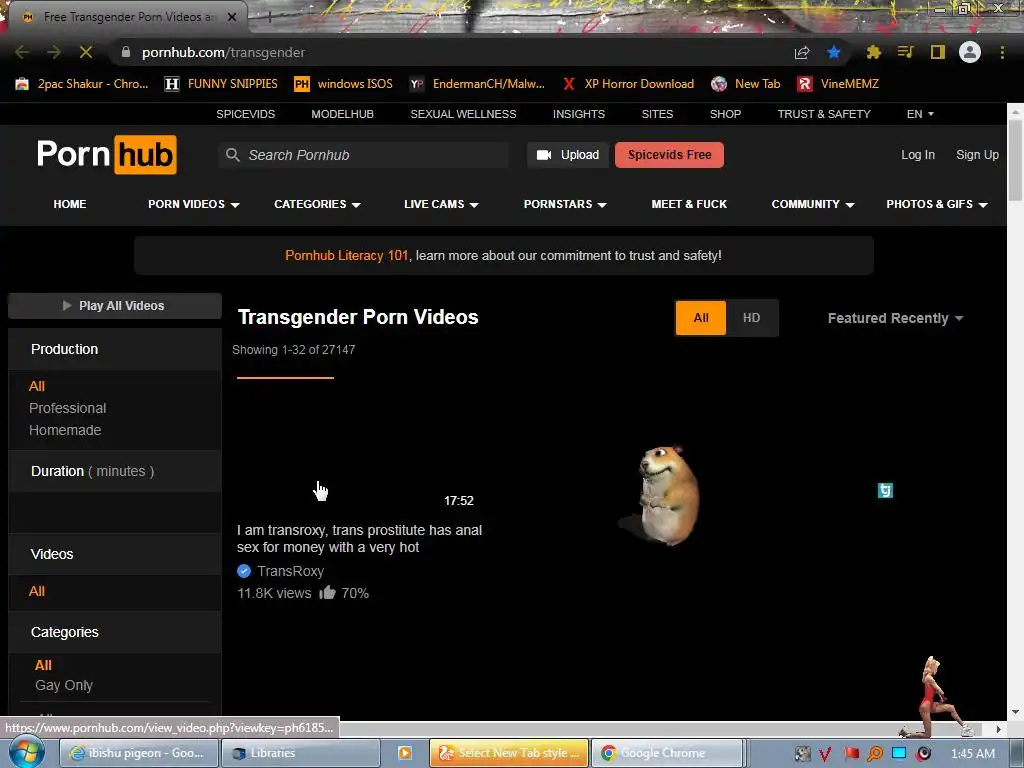The width and height of the screenshot is (1024, 768).
Task: Expand the PHOTOS & GIFS dropdown
Action: pyautogui.click(x=936, y=204)
